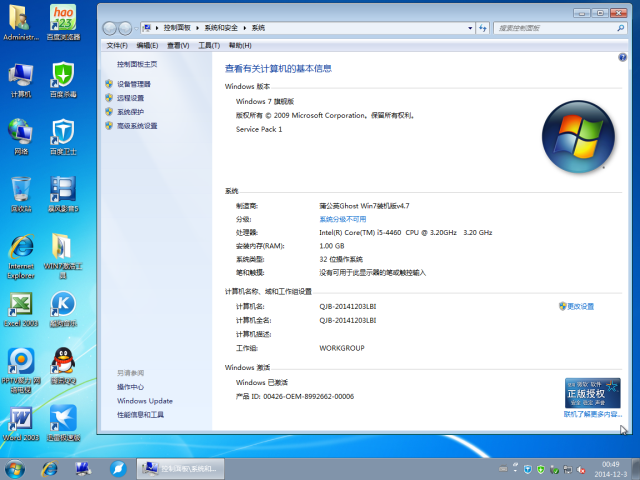Launch the hao123 browser desktop shortcut
640x480 pixels.
pos(63,22)
